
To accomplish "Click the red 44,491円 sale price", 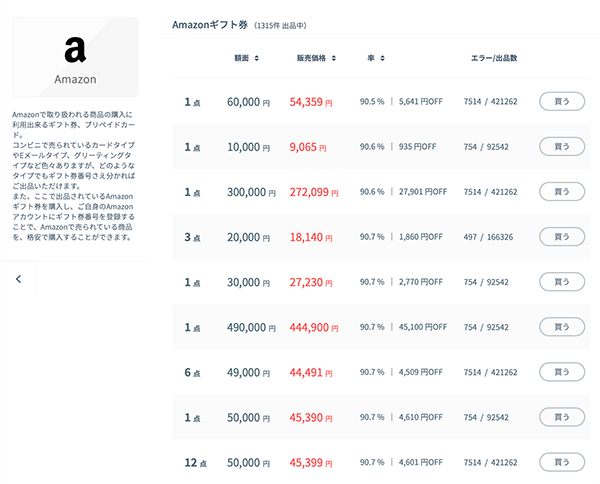I will 311,373.
